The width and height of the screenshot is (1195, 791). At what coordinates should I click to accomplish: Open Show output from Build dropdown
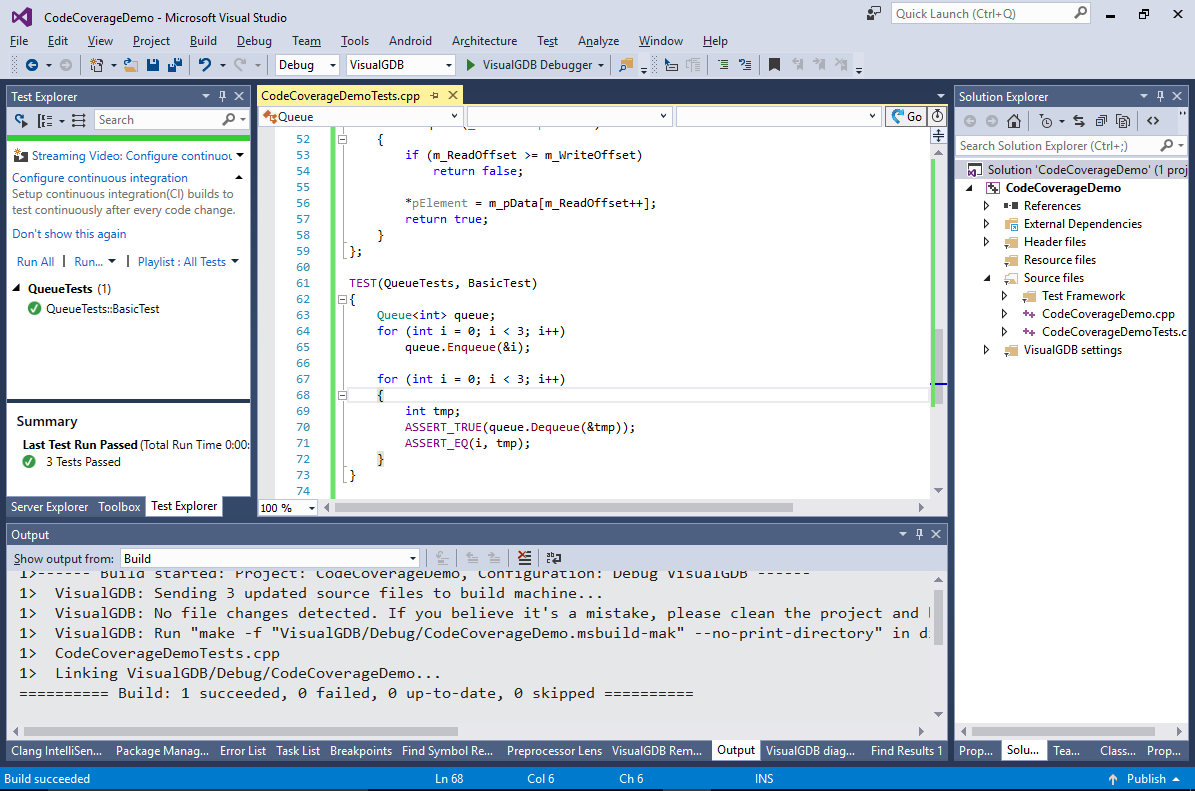coord(270,559)
